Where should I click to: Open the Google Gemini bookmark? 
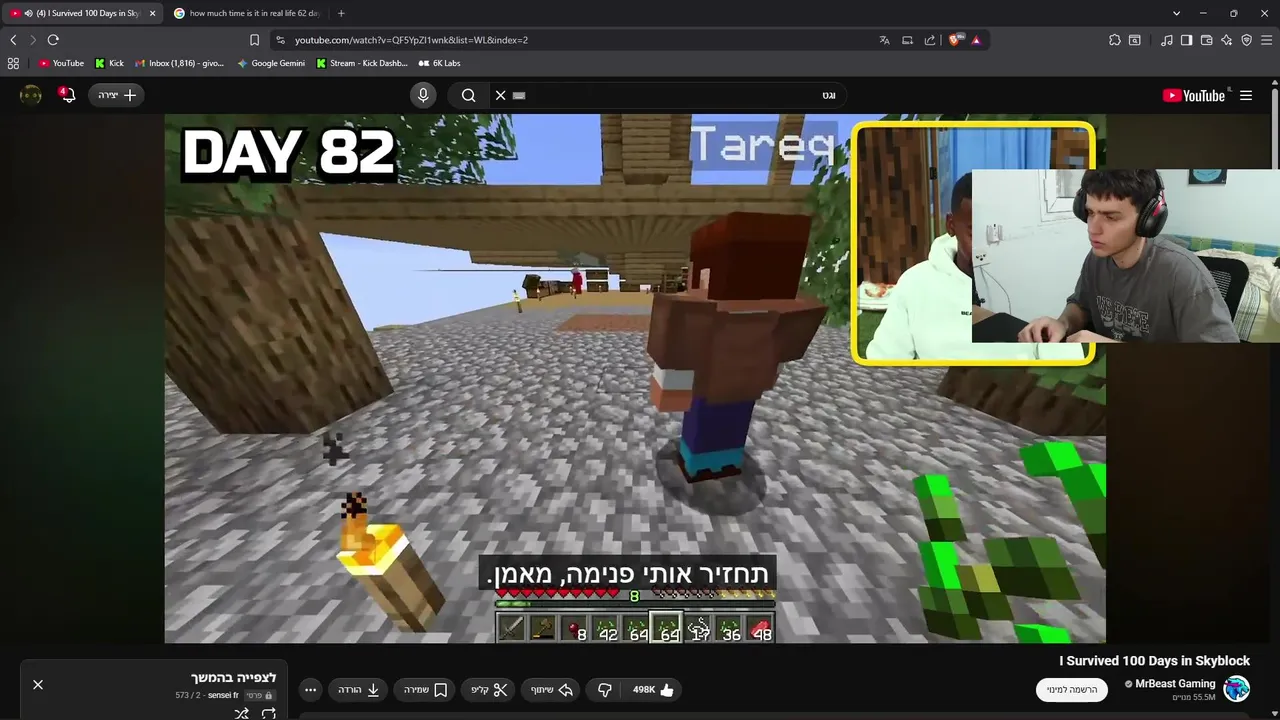point(271,63)
